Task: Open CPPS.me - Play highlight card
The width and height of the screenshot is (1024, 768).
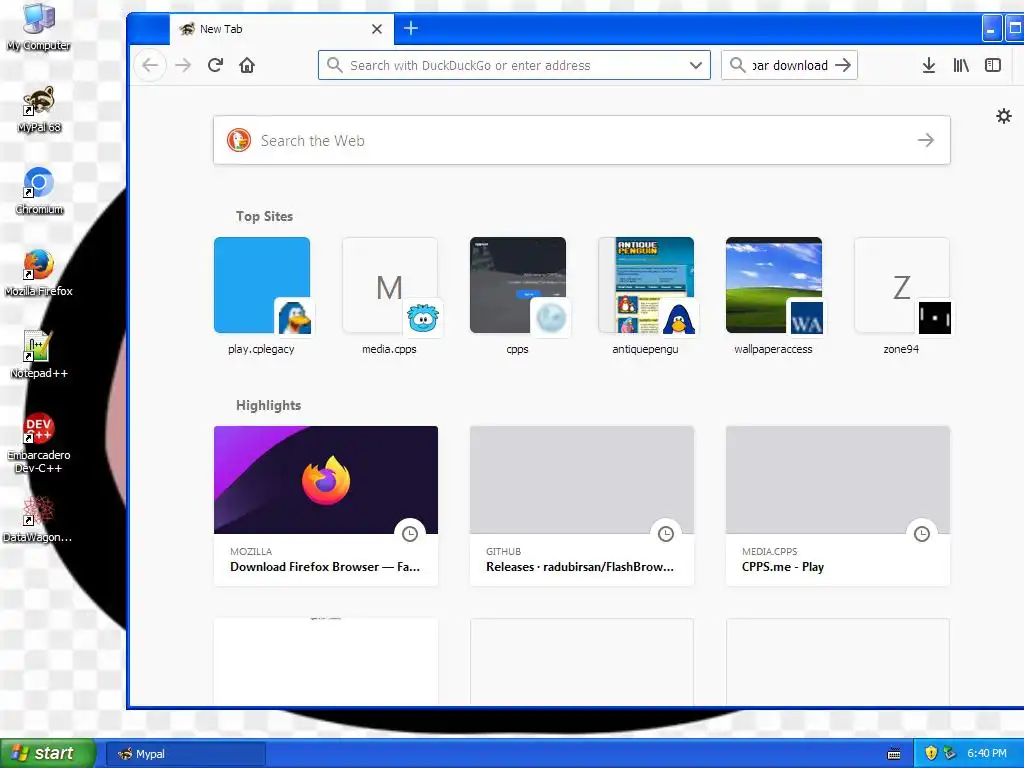Action: point(838,506)
